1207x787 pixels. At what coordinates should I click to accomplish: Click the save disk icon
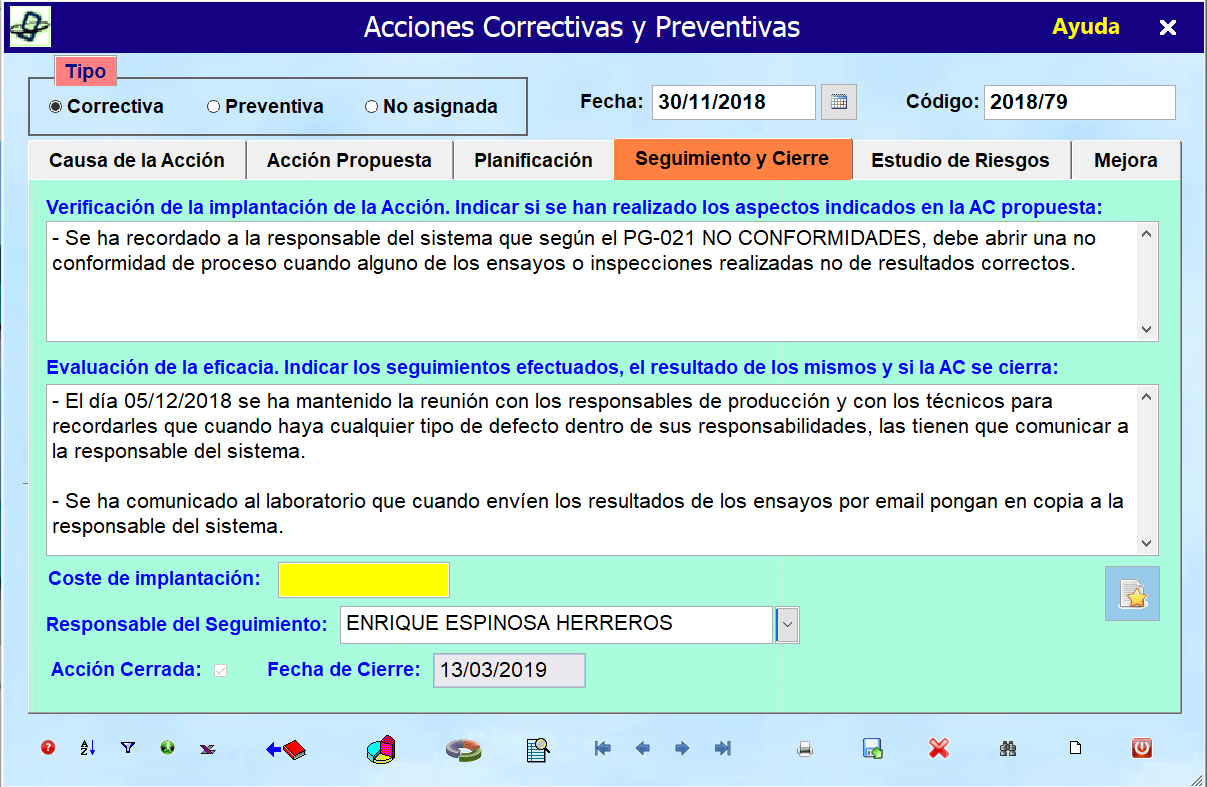(x=872, y=748)
